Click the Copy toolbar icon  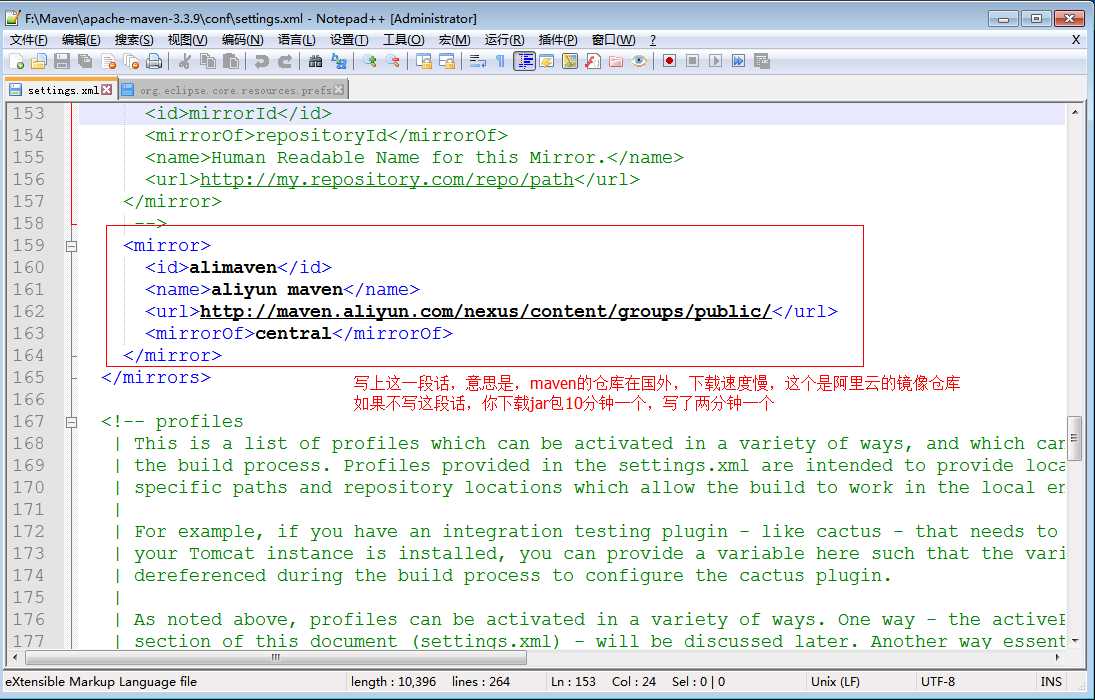tap(207, 61)
